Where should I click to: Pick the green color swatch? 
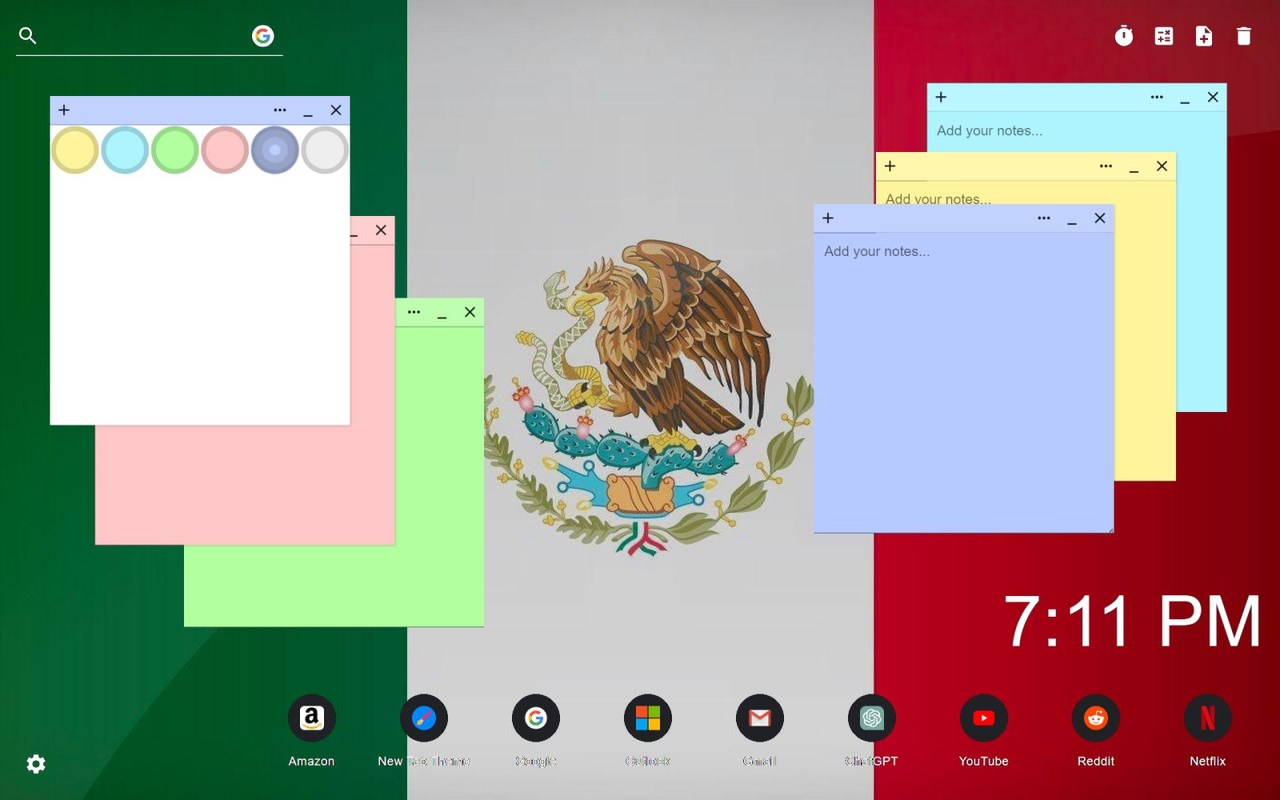tap(175, 150)
